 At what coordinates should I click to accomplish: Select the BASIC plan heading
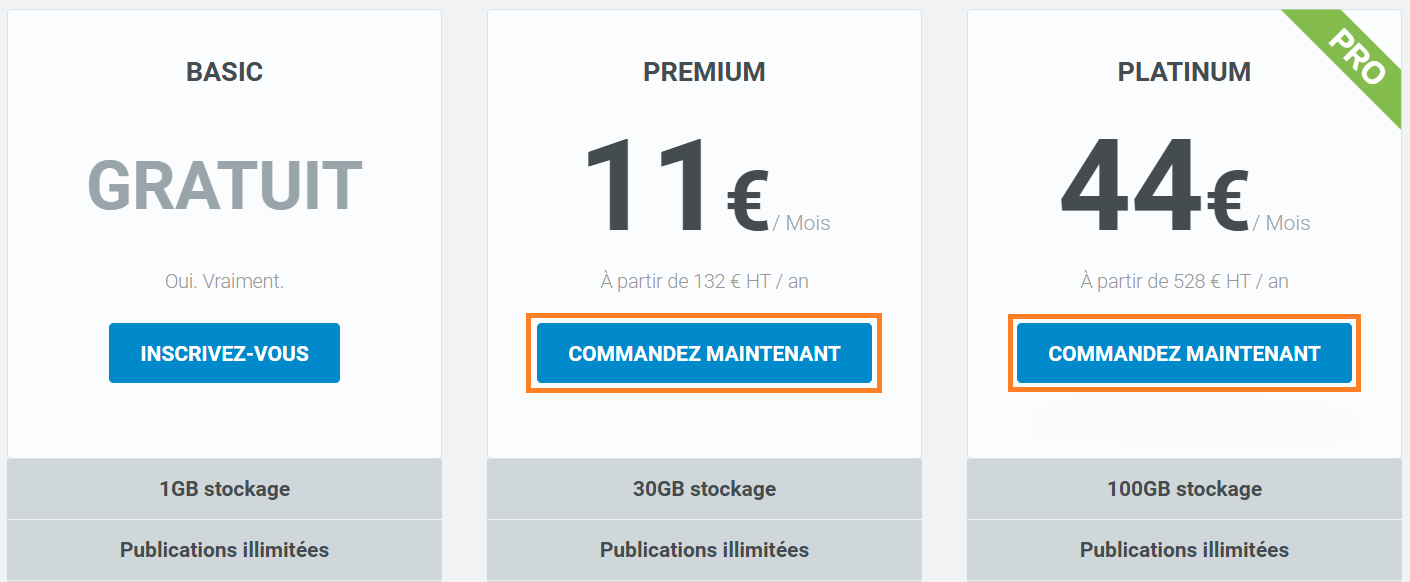pos(224,72)
